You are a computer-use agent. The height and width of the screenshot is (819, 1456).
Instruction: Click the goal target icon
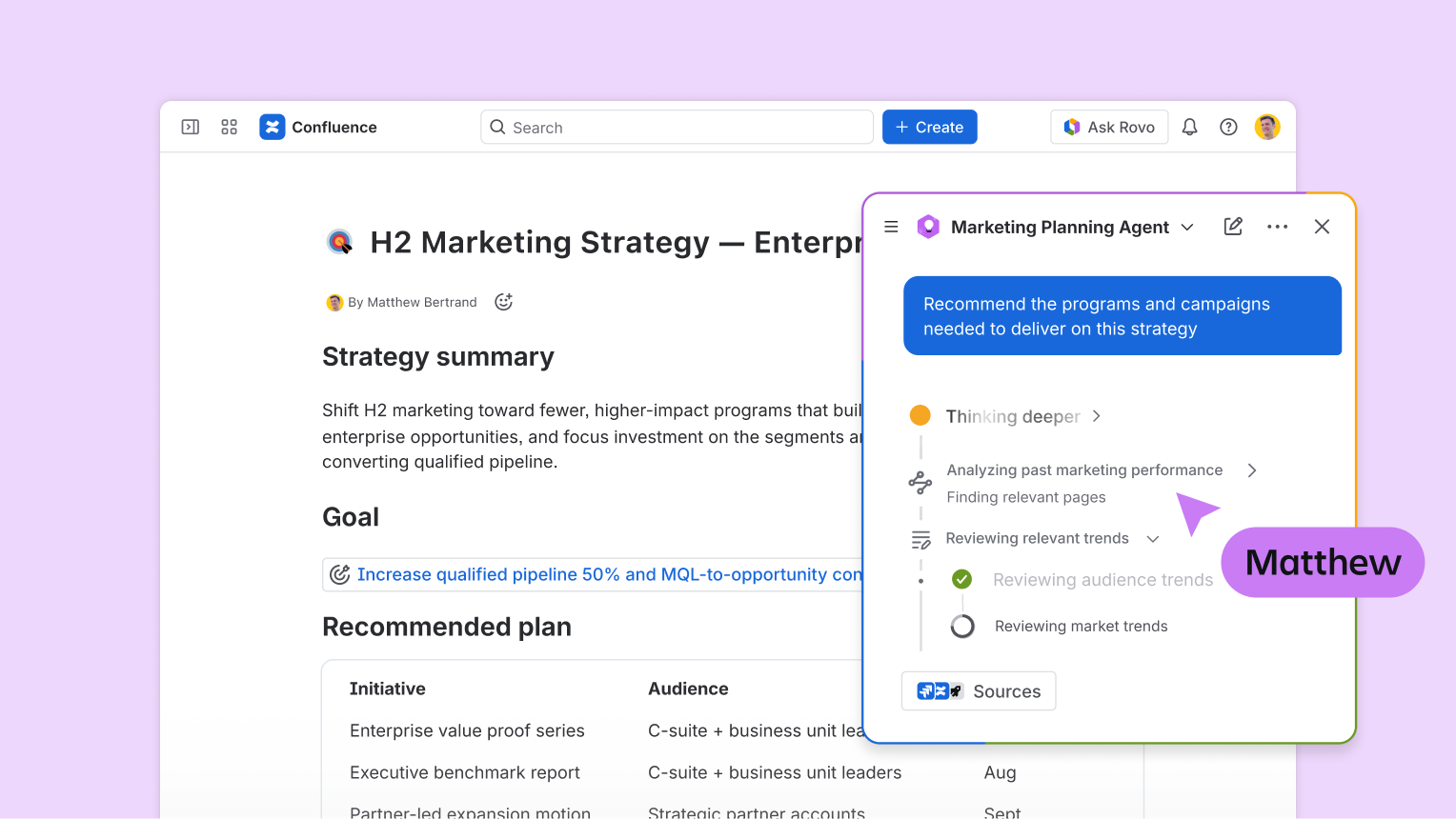click(339, 574)
